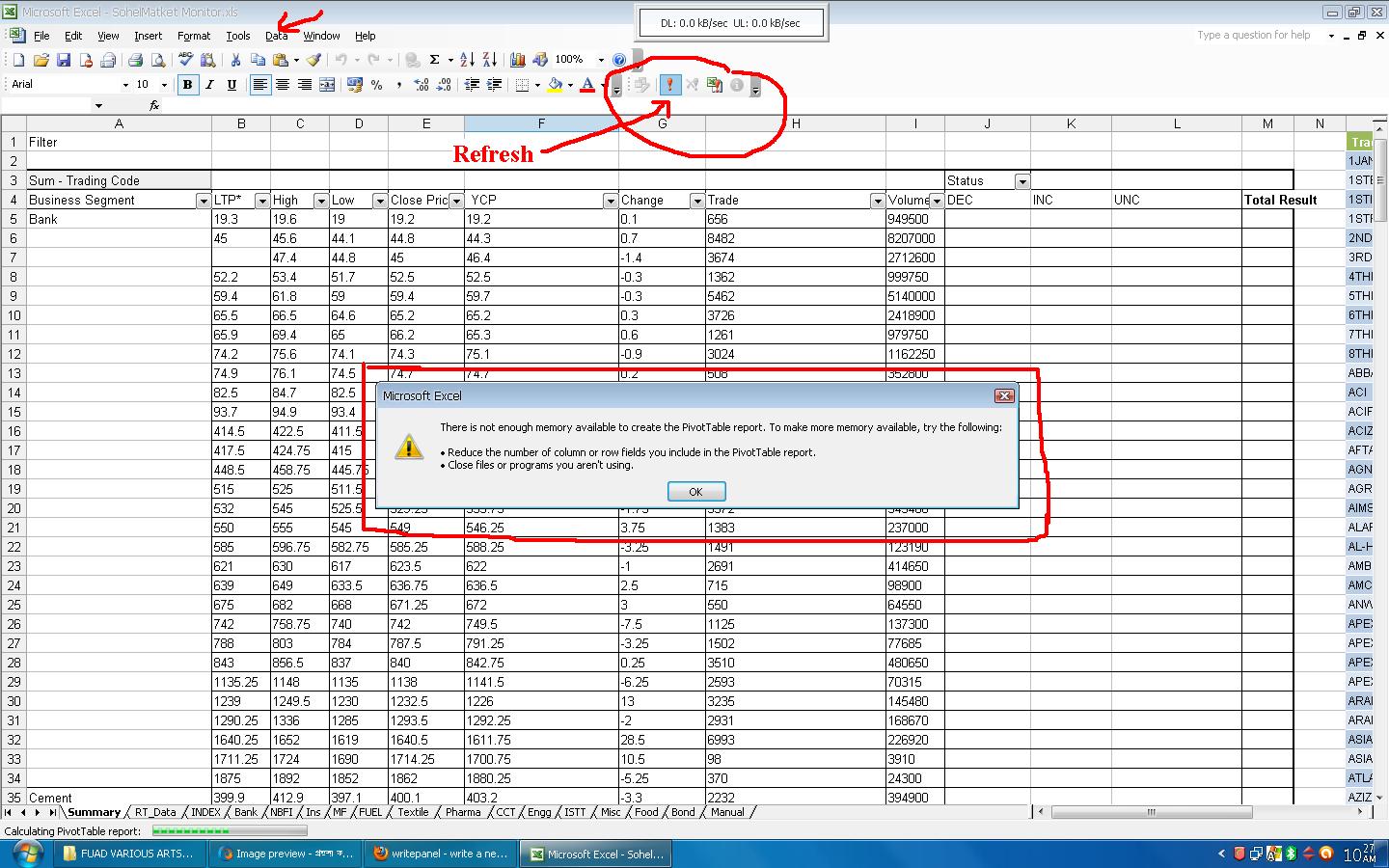Toggle Italic formatting
Viewport: 1389px width, 868px height.
209,85
